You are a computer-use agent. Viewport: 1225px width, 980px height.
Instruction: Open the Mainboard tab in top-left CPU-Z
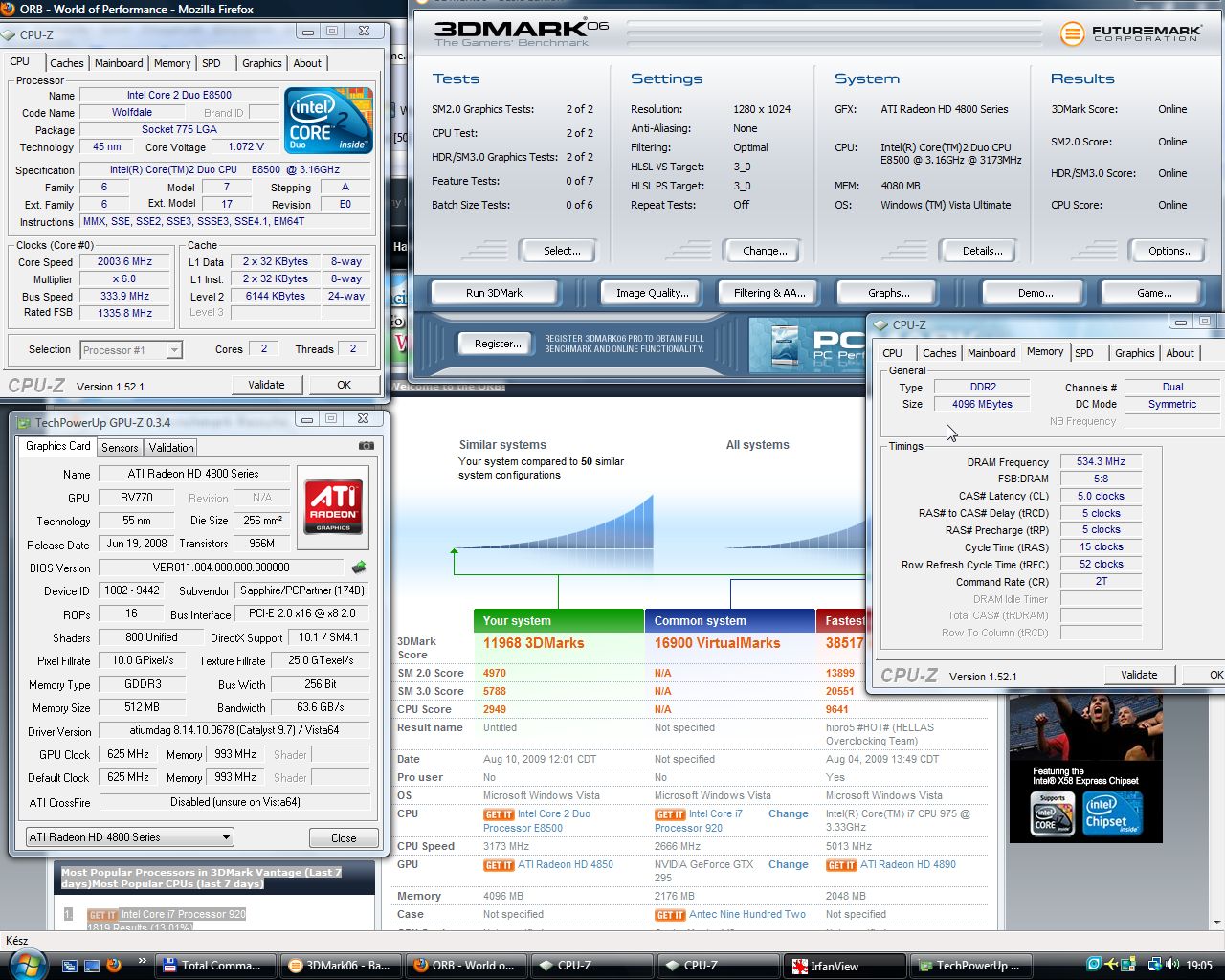pos(119,63)
